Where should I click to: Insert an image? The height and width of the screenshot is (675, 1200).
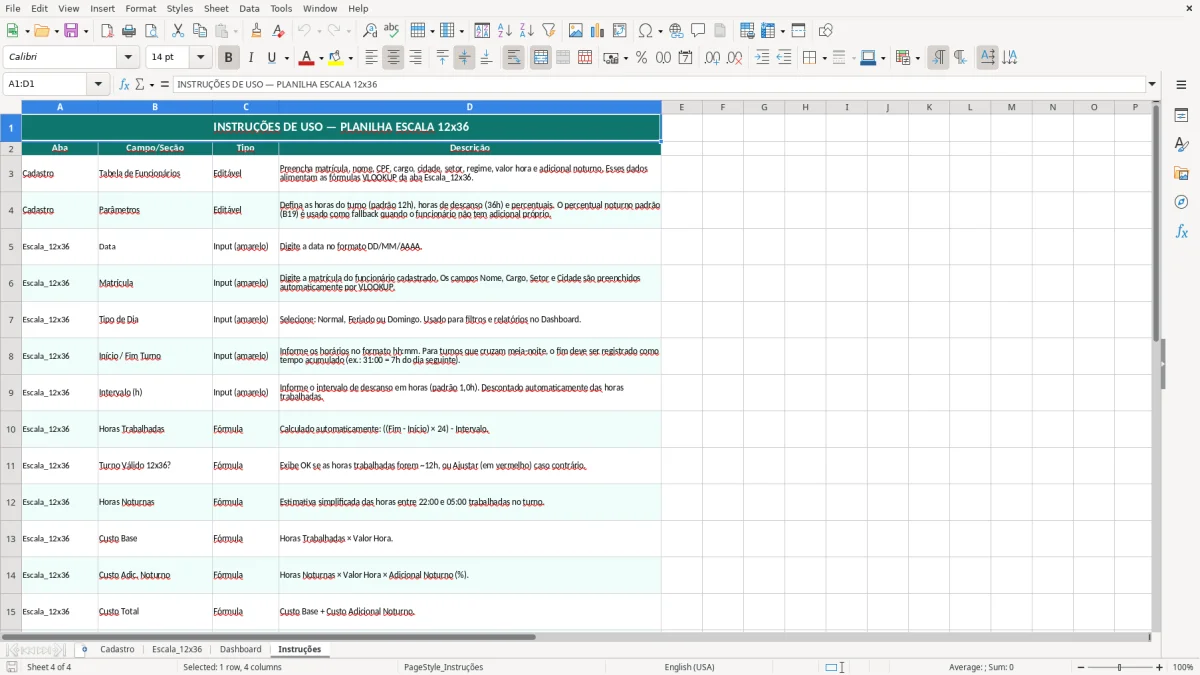point(575,31)
